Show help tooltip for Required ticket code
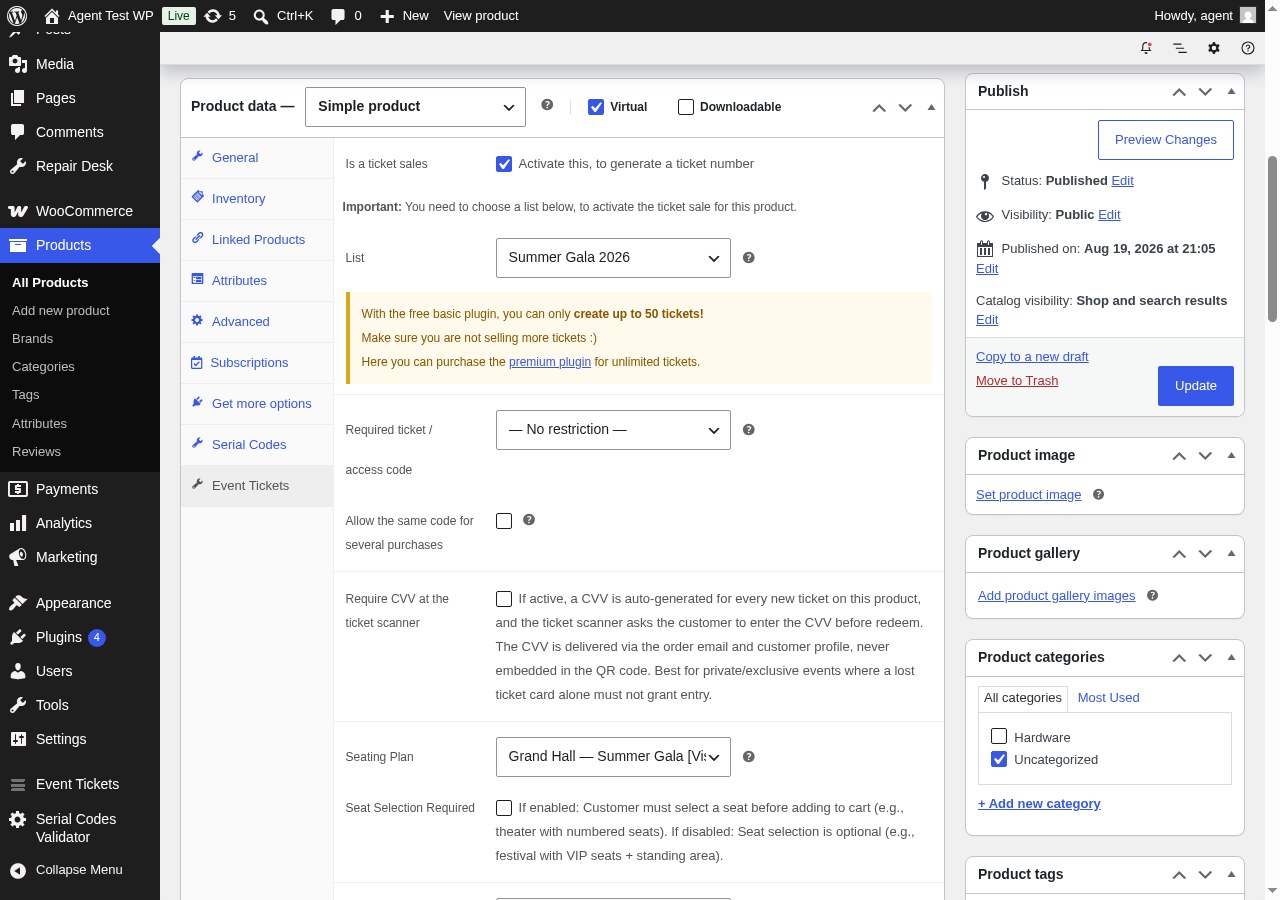The image size is (1280, 900). [x=749, y=429]
